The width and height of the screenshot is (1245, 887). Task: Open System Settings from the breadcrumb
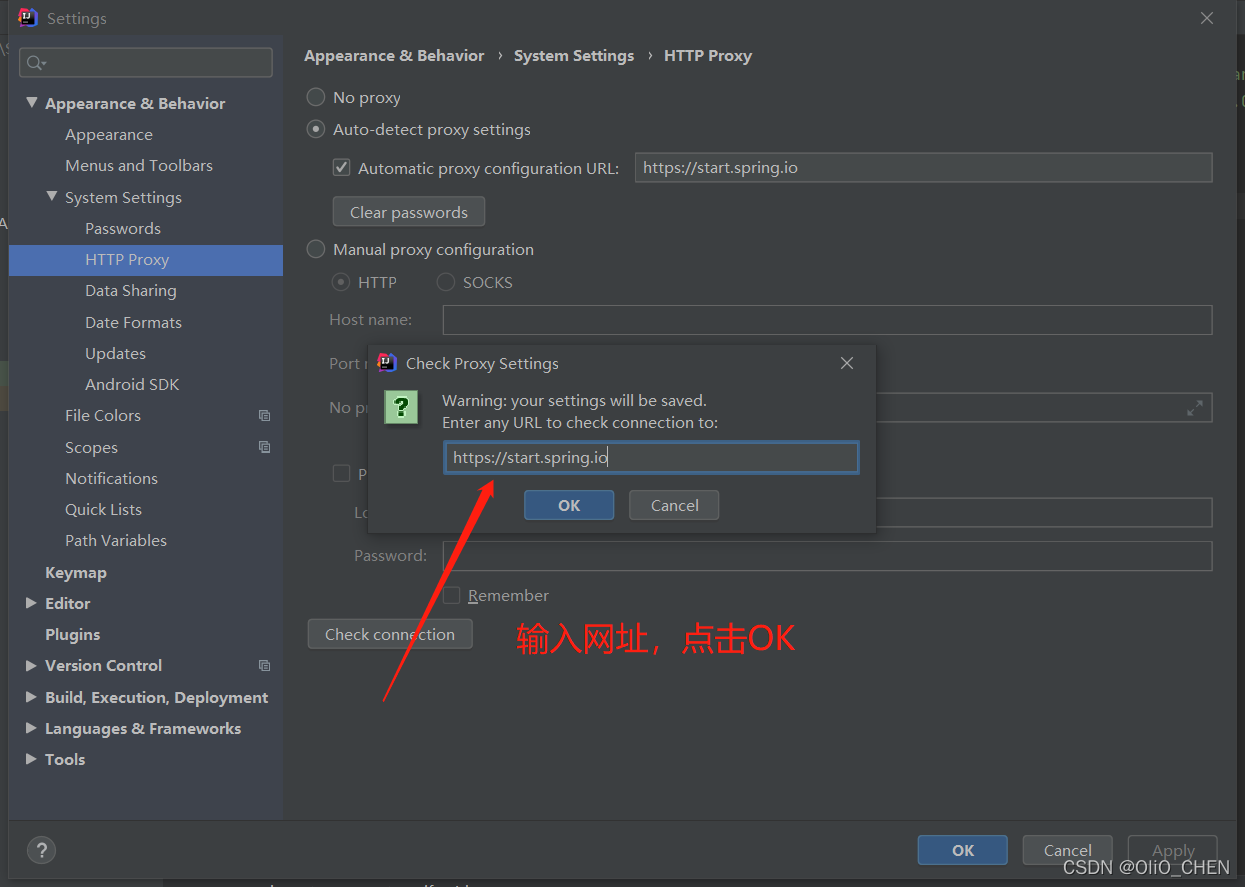point(574,55)
